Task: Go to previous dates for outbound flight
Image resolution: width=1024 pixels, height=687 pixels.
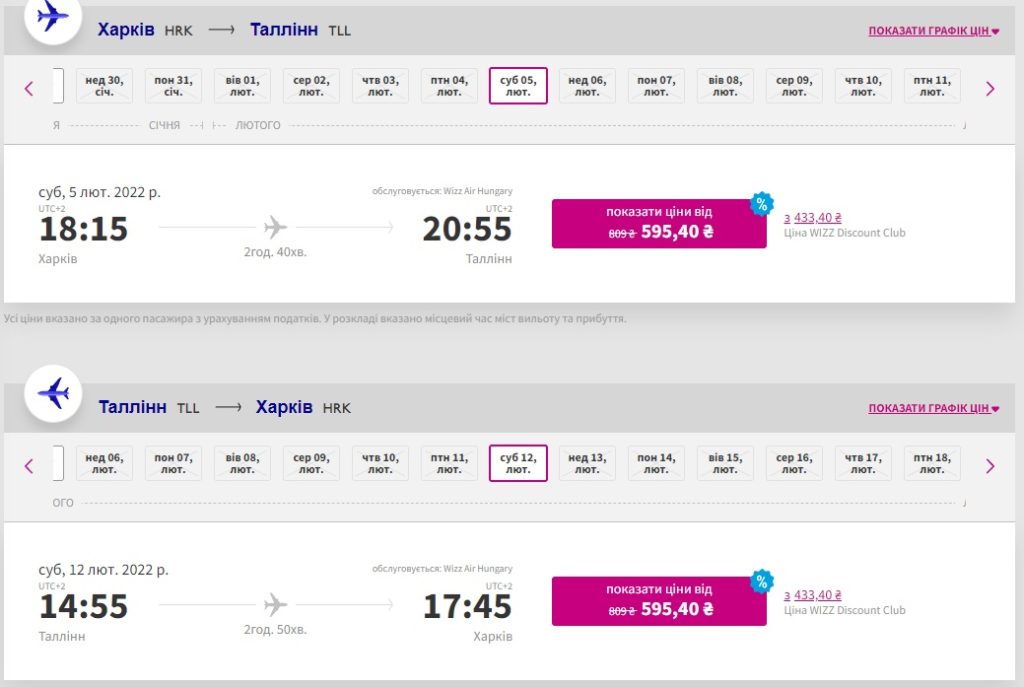Action: (x=29, y=88)
